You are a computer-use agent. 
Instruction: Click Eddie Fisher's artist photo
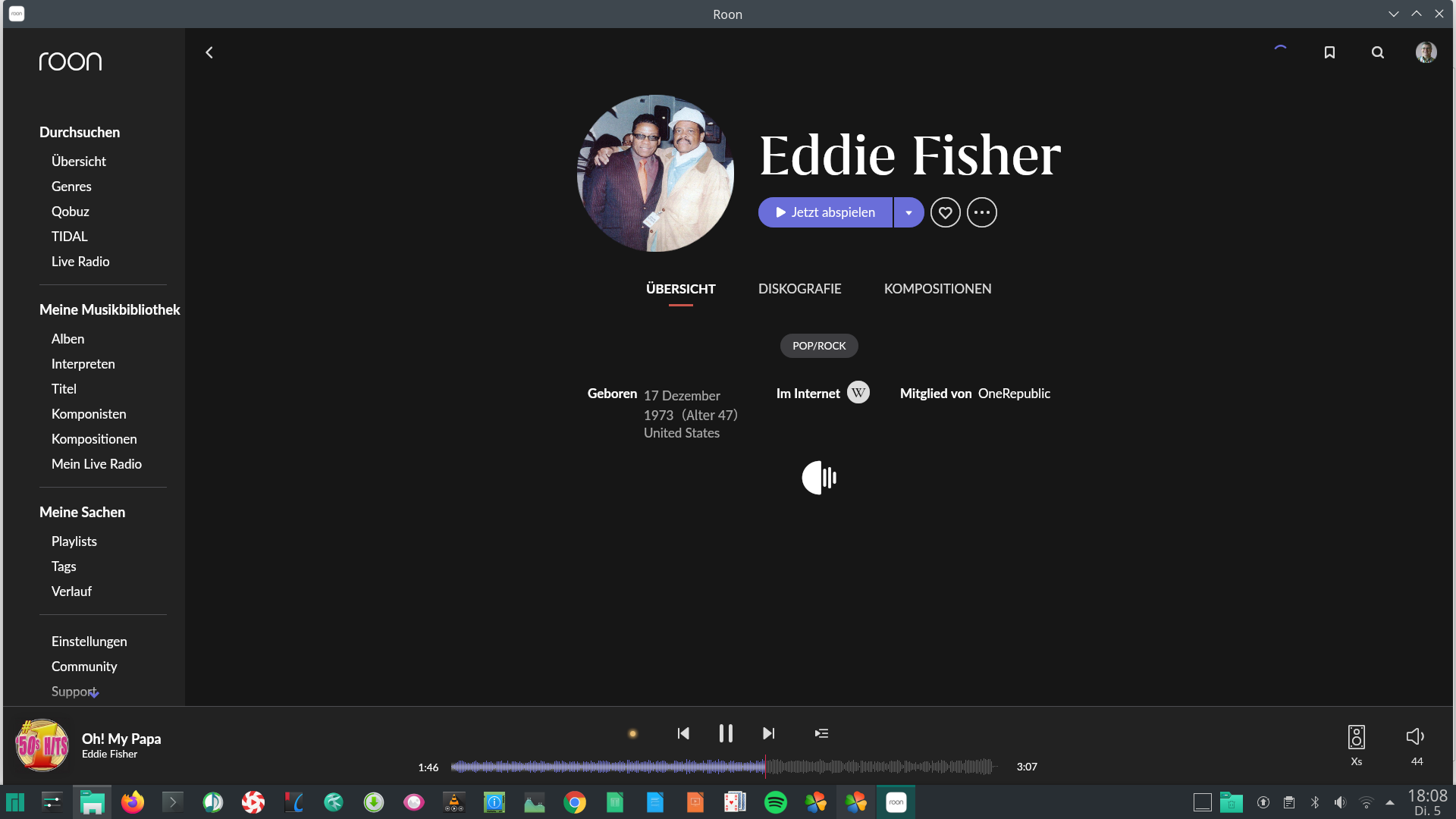(655, 173)
